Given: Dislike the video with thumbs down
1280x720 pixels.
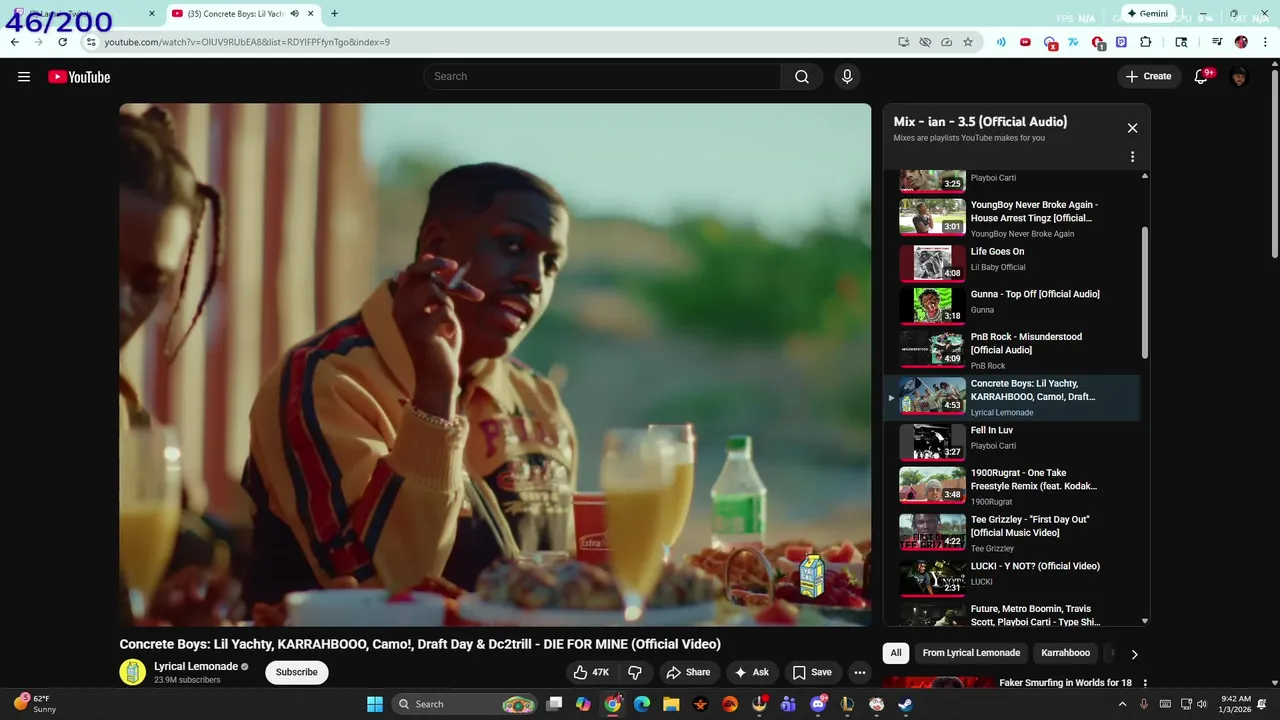Looking at the screenshot, I should tap(634, 672).
